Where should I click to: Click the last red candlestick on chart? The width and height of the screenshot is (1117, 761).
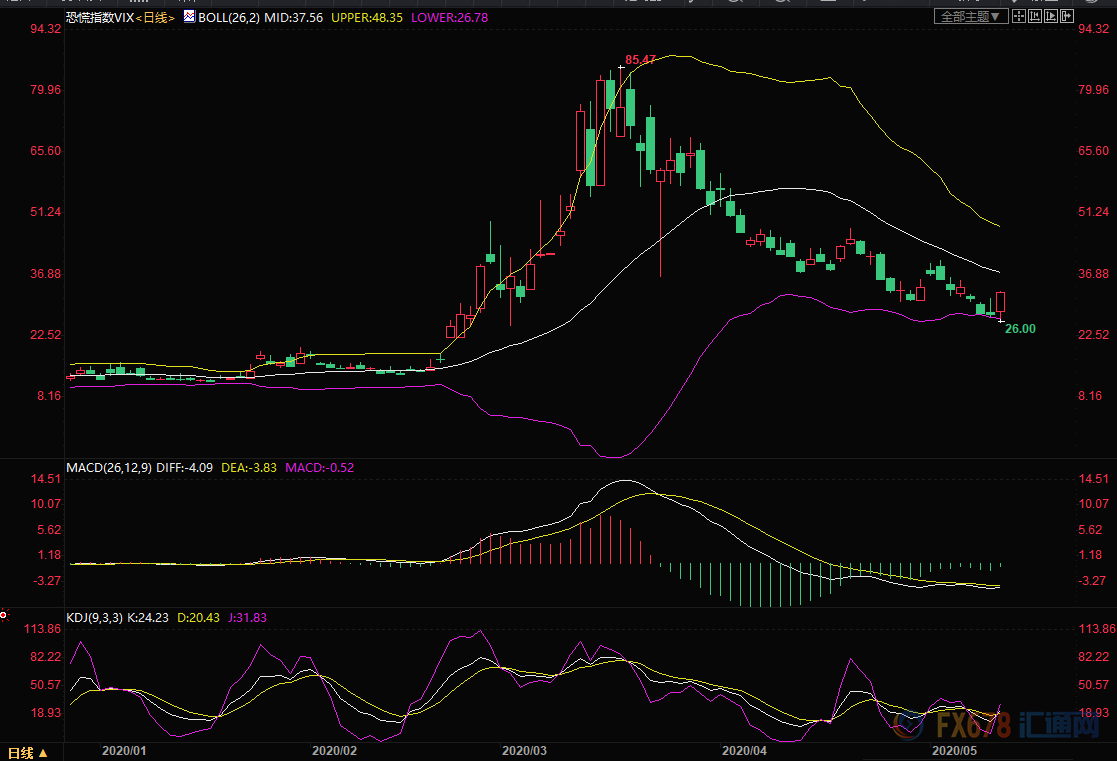coord(1000,302)
